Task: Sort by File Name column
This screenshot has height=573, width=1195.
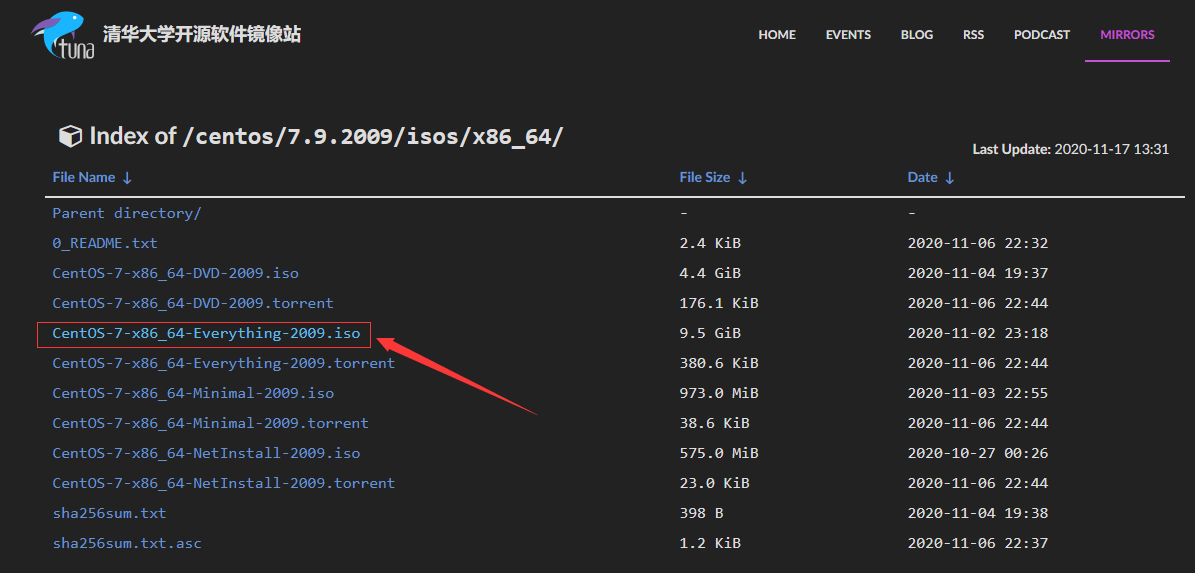Action: [x=92, y=178]
